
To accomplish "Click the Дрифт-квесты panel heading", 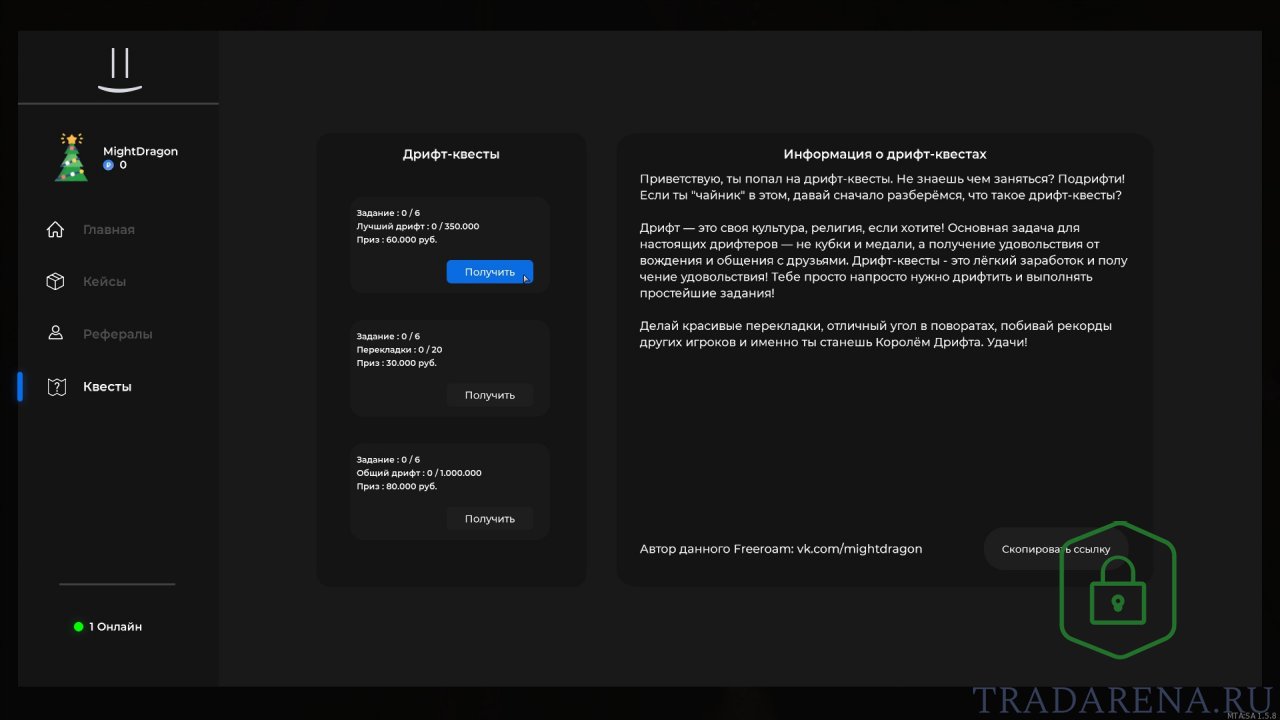I will [451, 154].
